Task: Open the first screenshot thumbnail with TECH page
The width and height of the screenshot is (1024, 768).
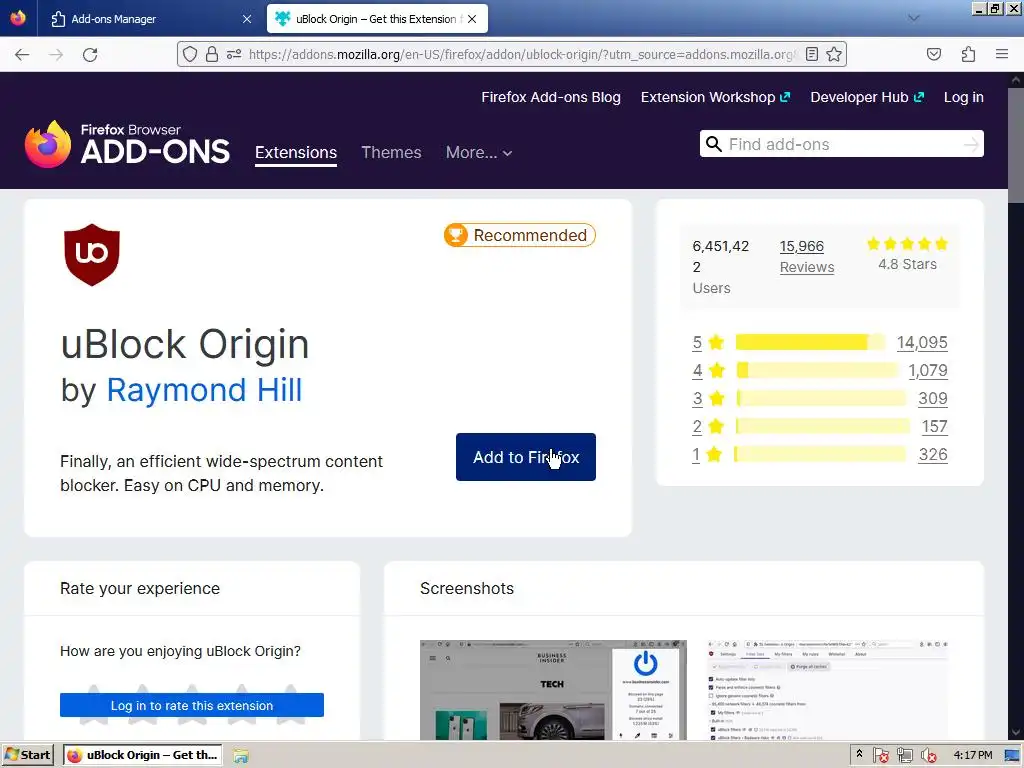Action: (553, 690)
